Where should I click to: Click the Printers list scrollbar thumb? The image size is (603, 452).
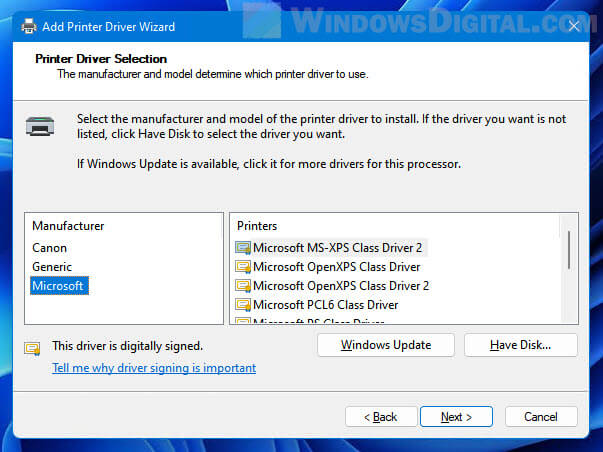click(569, 250)
